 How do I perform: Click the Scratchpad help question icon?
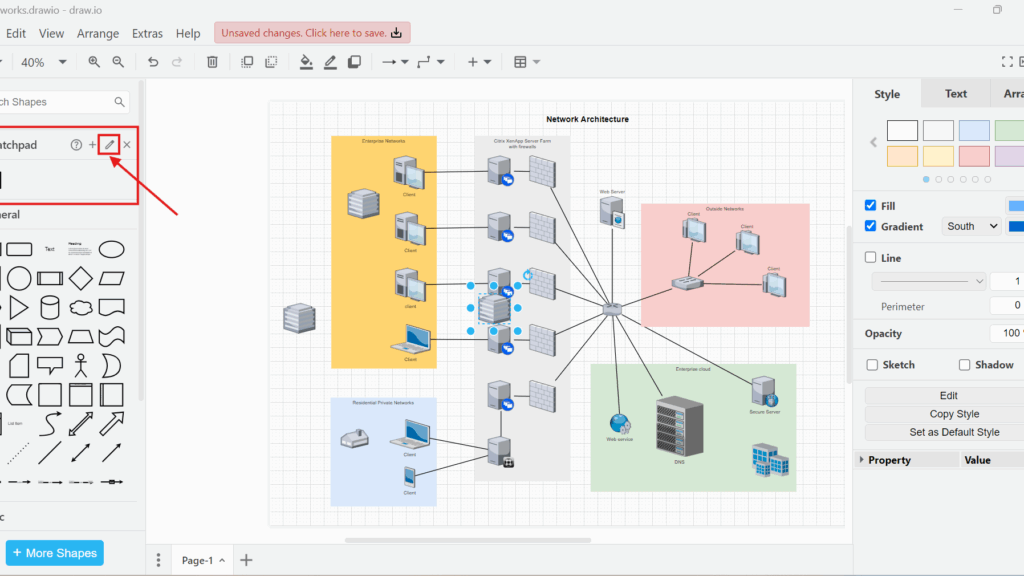pos(76,145)
